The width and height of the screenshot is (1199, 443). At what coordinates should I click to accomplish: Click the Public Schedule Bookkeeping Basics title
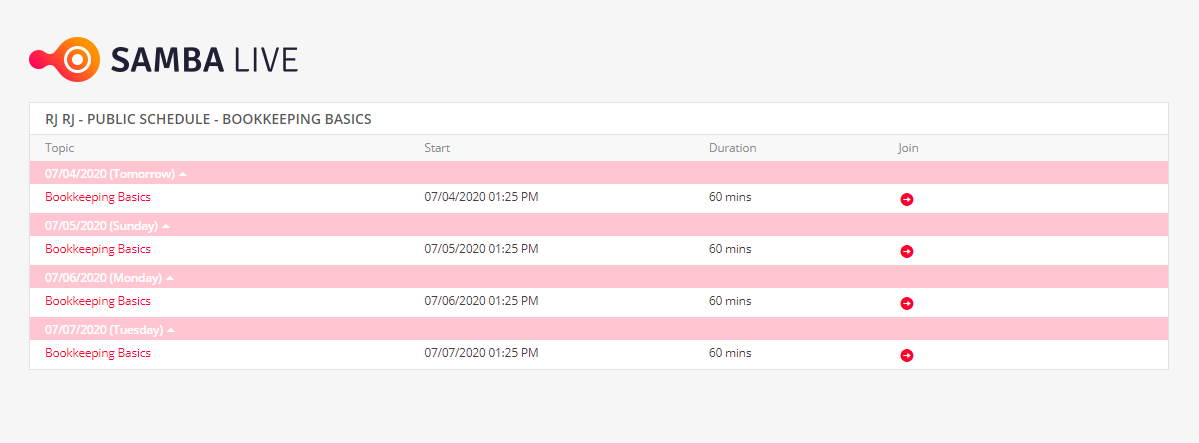pos(208,119)
